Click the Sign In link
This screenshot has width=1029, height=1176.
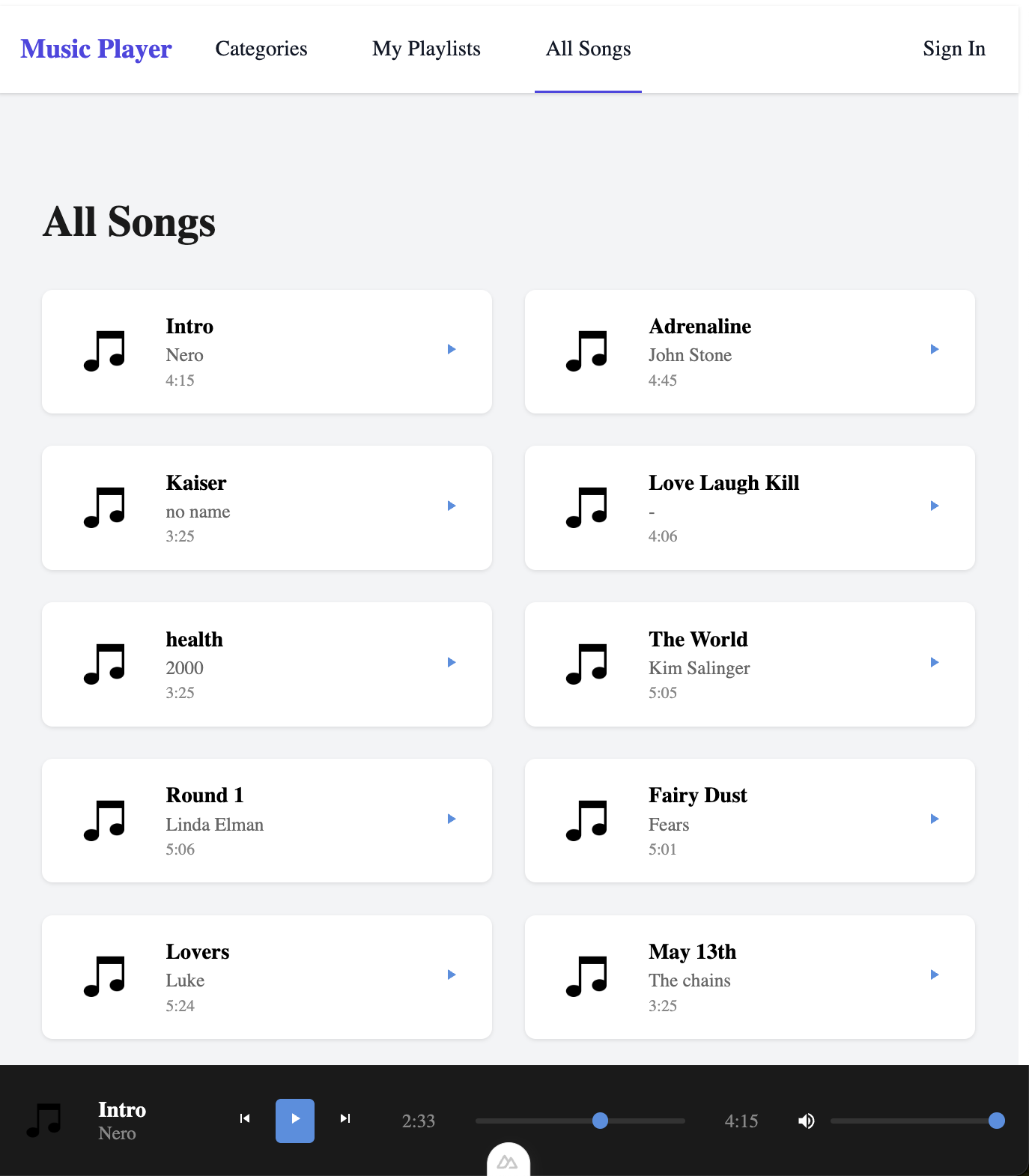(954, 49)
